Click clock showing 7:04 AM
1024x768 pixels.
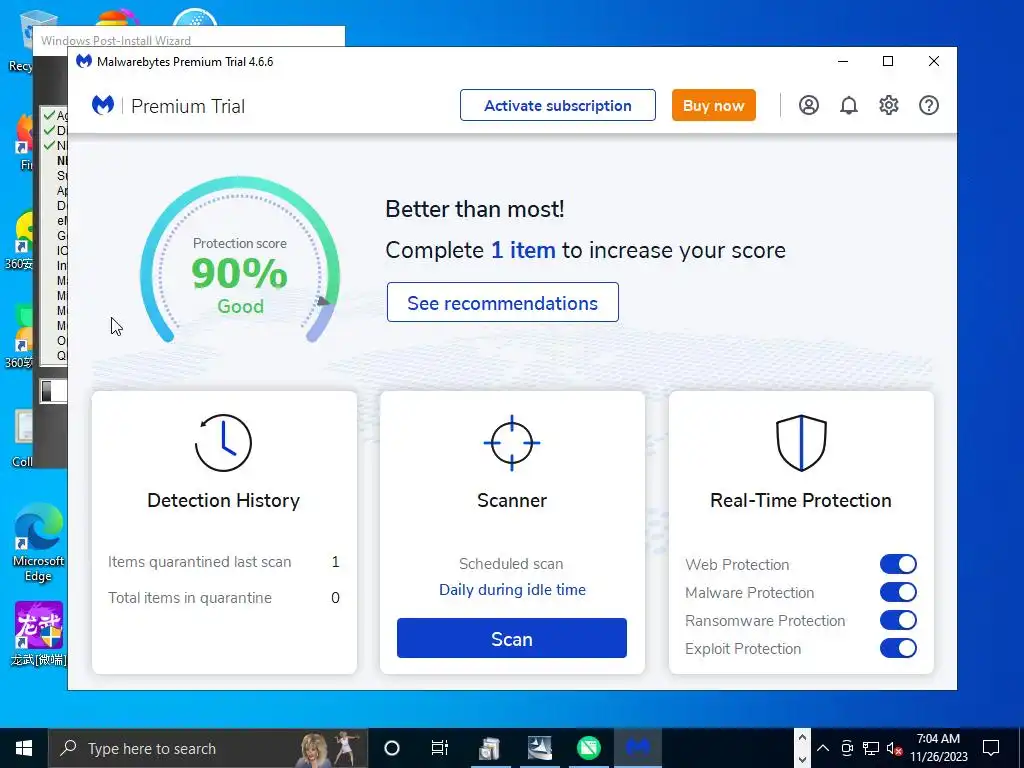(x=938, y=748)
